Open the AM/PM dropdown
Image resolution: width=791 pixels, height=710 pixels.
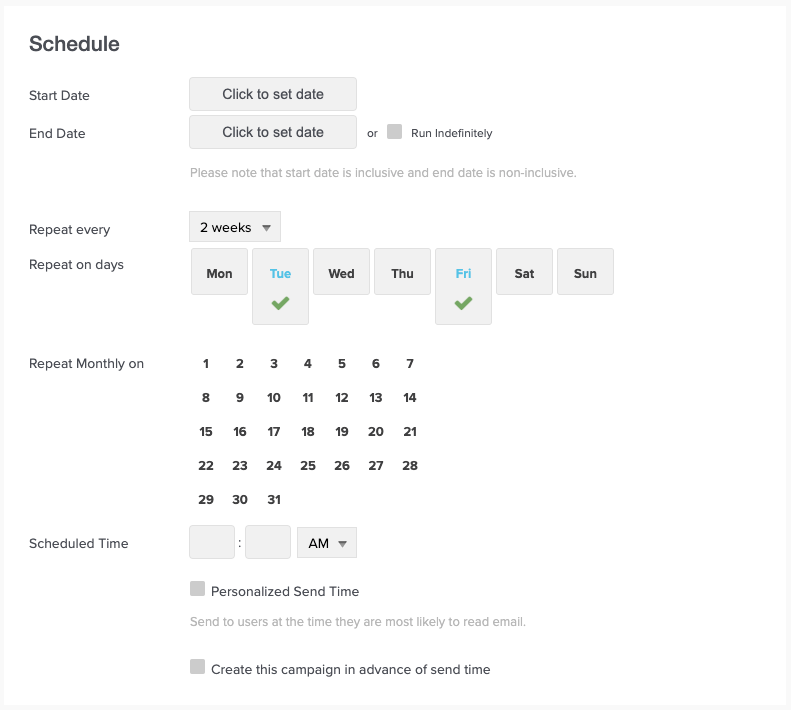pos(327,543)
